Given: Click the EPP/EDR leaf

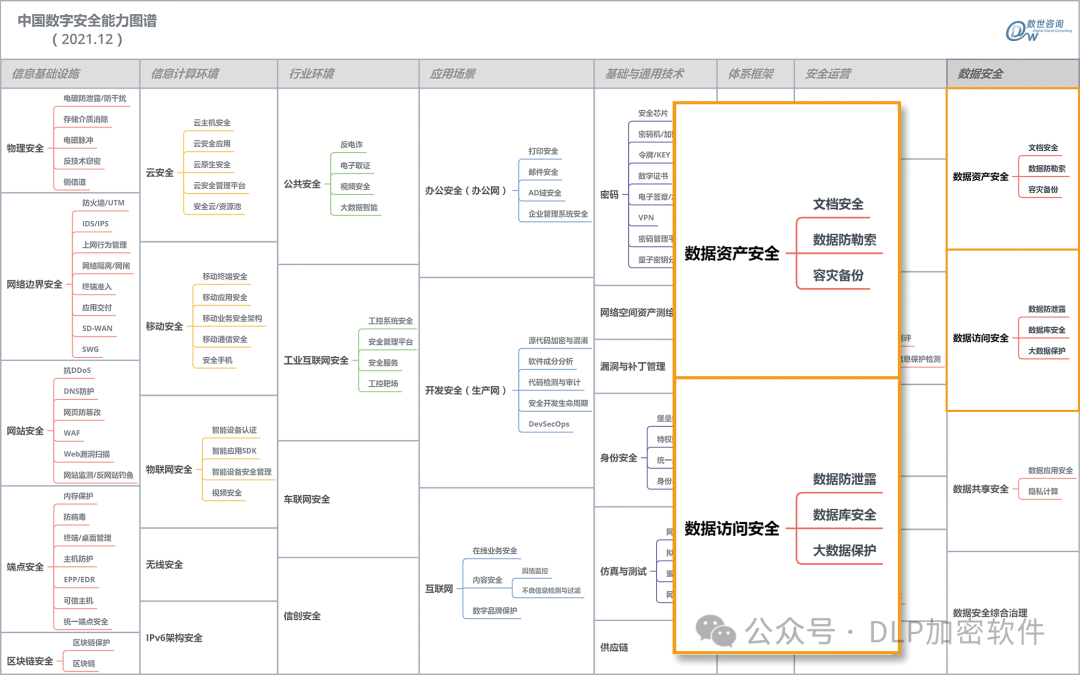Looking at the screenshot, I should pos(79,579).
